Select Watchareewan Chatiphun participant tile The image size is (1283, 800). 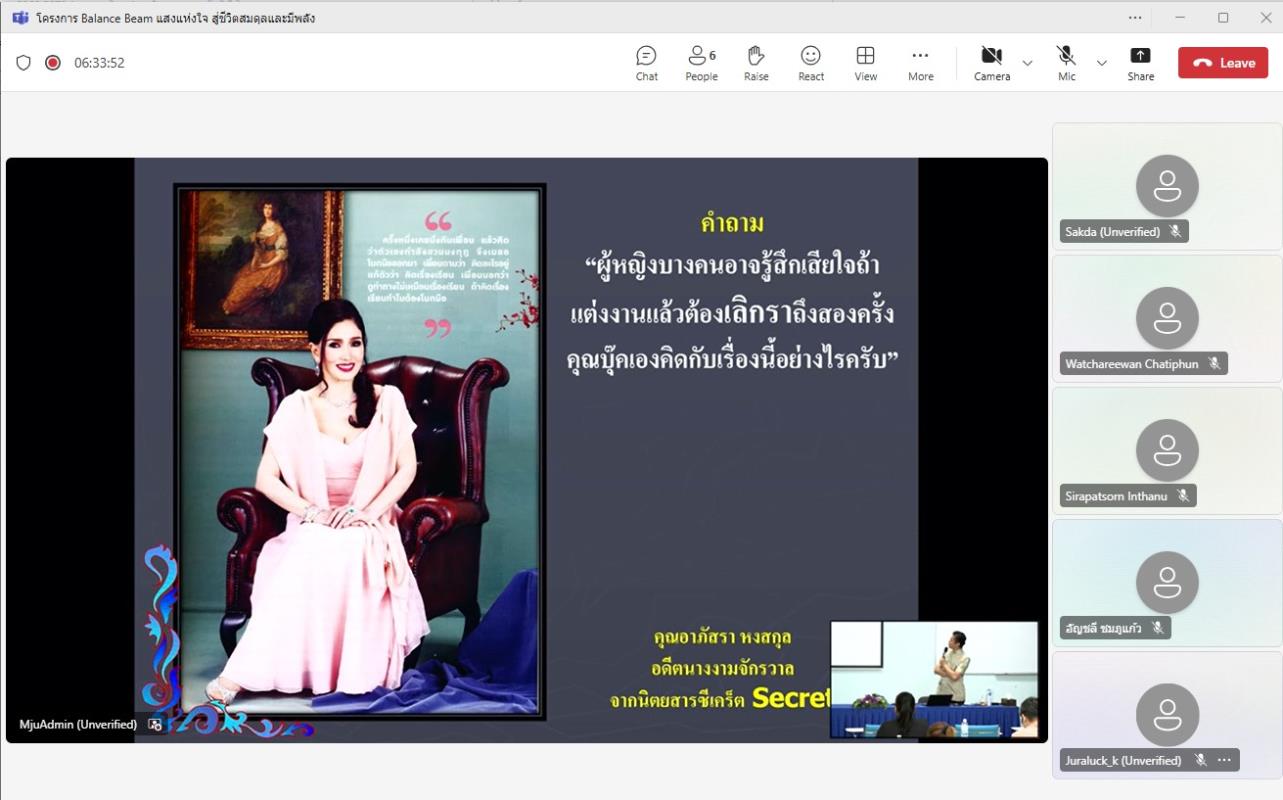[1167, 318]
